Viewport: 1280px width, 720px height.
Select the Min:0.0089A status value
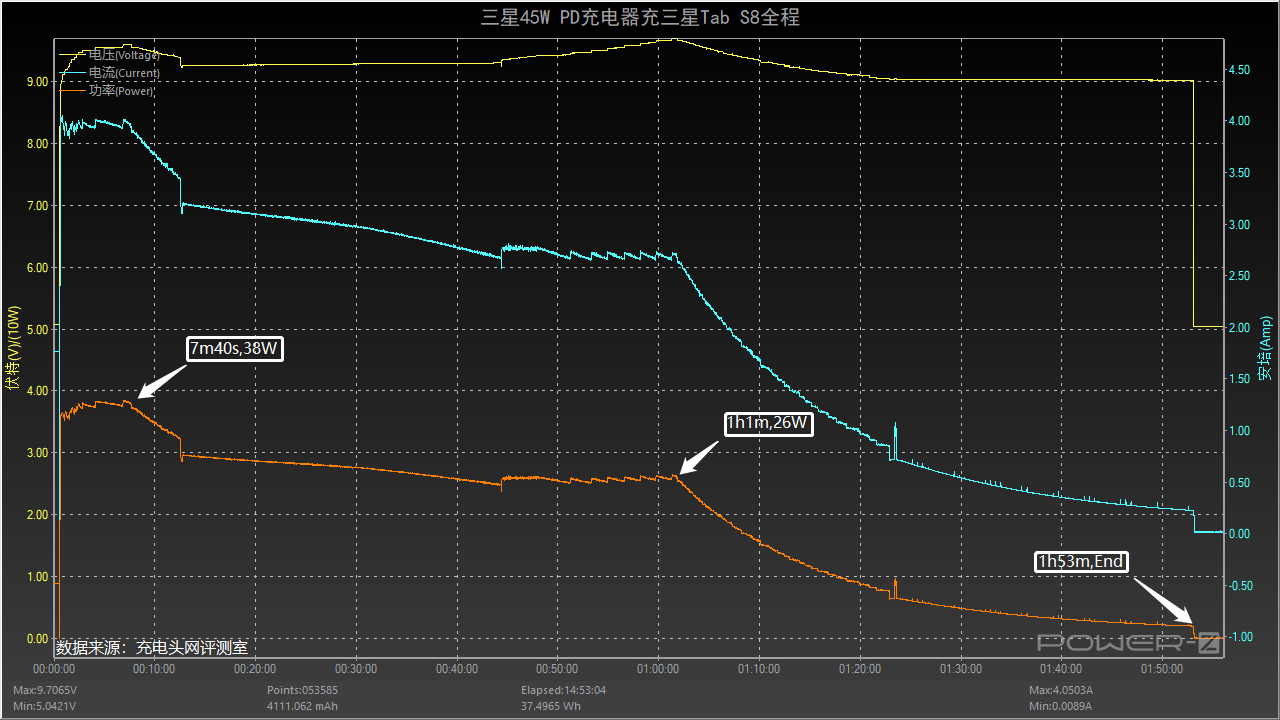1061,706
